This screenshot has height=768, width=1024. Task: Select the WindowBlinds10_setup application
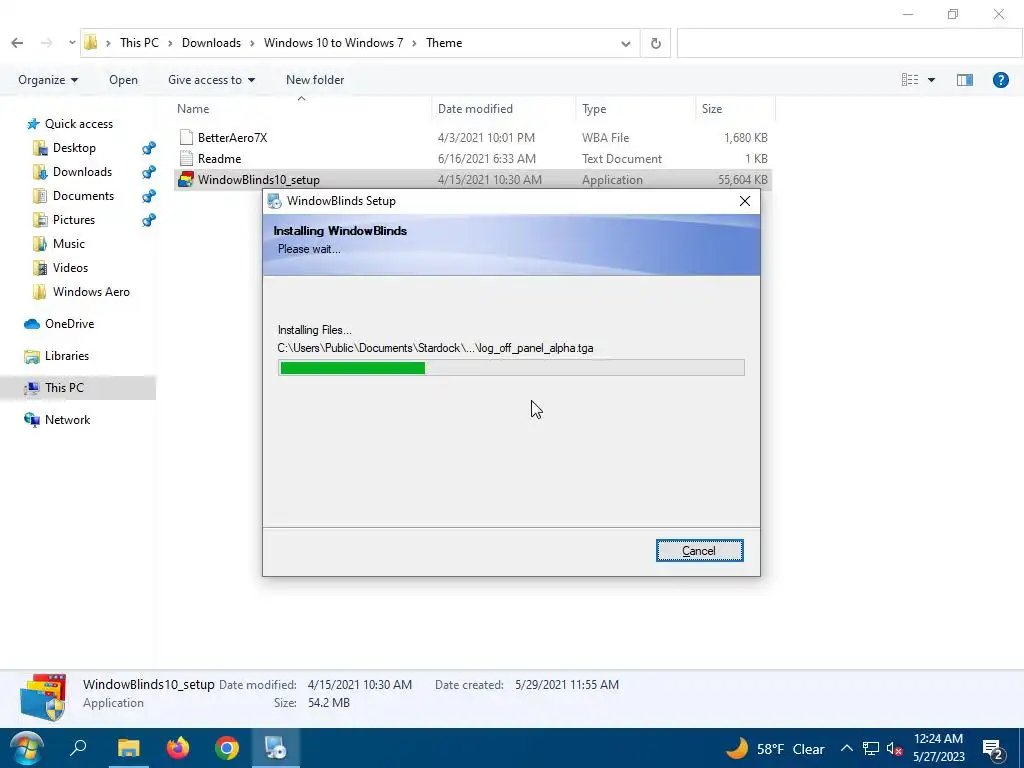473,180
